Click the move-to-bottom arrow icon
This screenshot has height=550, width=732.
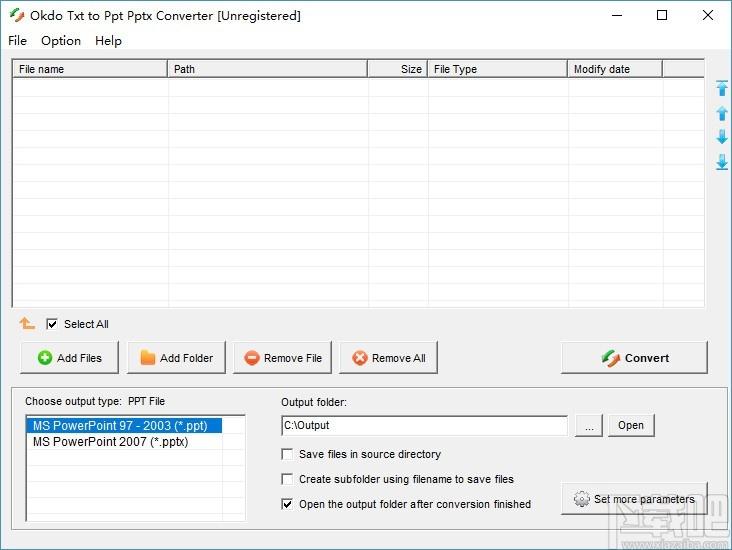[722, 162]
